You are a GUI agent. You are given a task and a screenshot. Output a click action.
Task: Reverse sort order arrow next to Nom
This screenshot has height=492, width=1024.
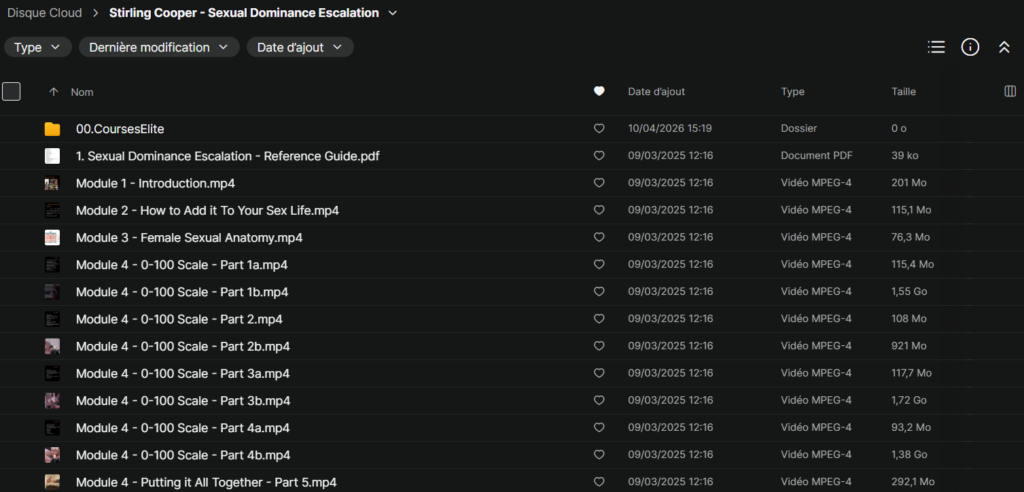coord(54,92)
